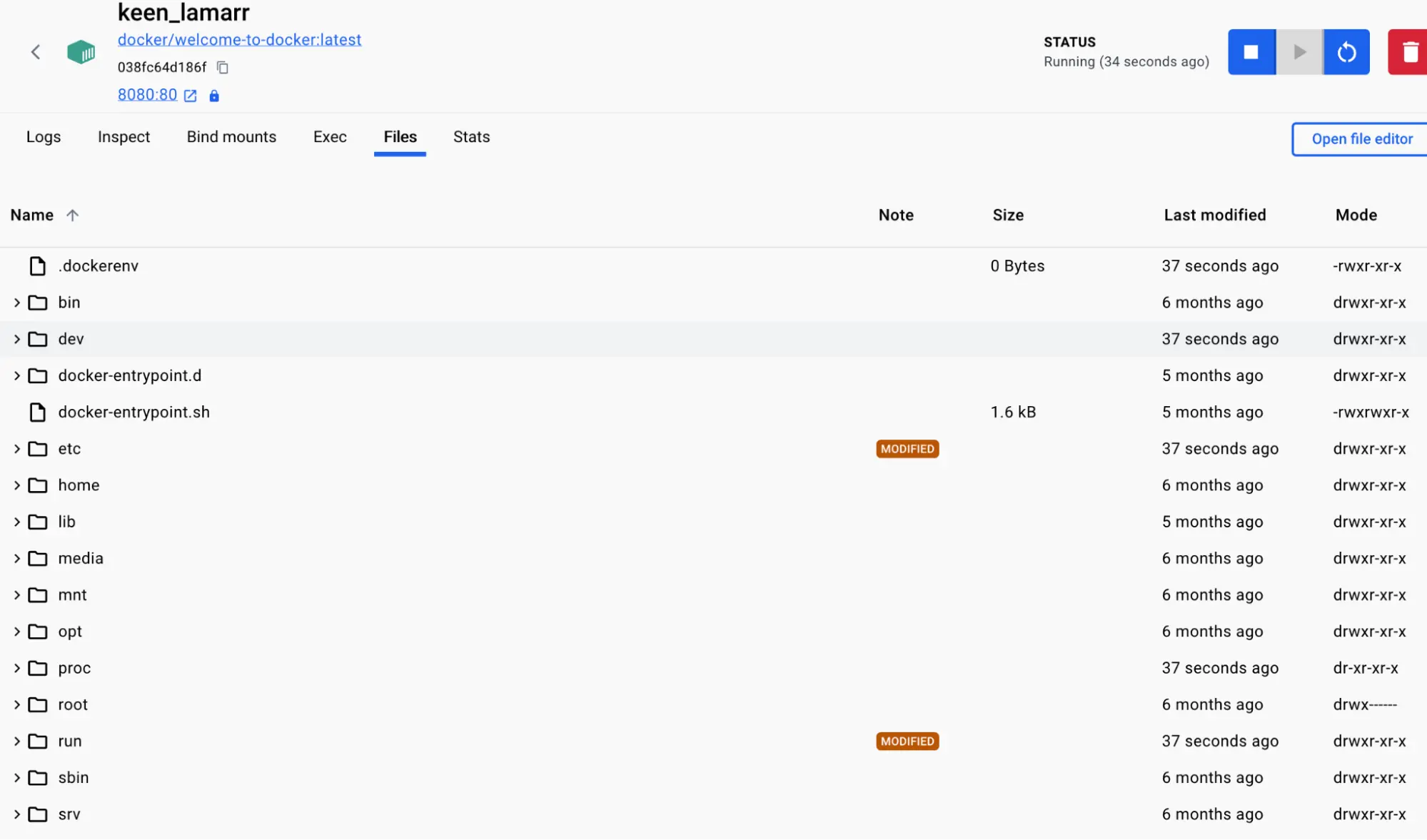1427x840 pixels.
Task: Click the back navigation arrow icon
Action: (35, 51)
